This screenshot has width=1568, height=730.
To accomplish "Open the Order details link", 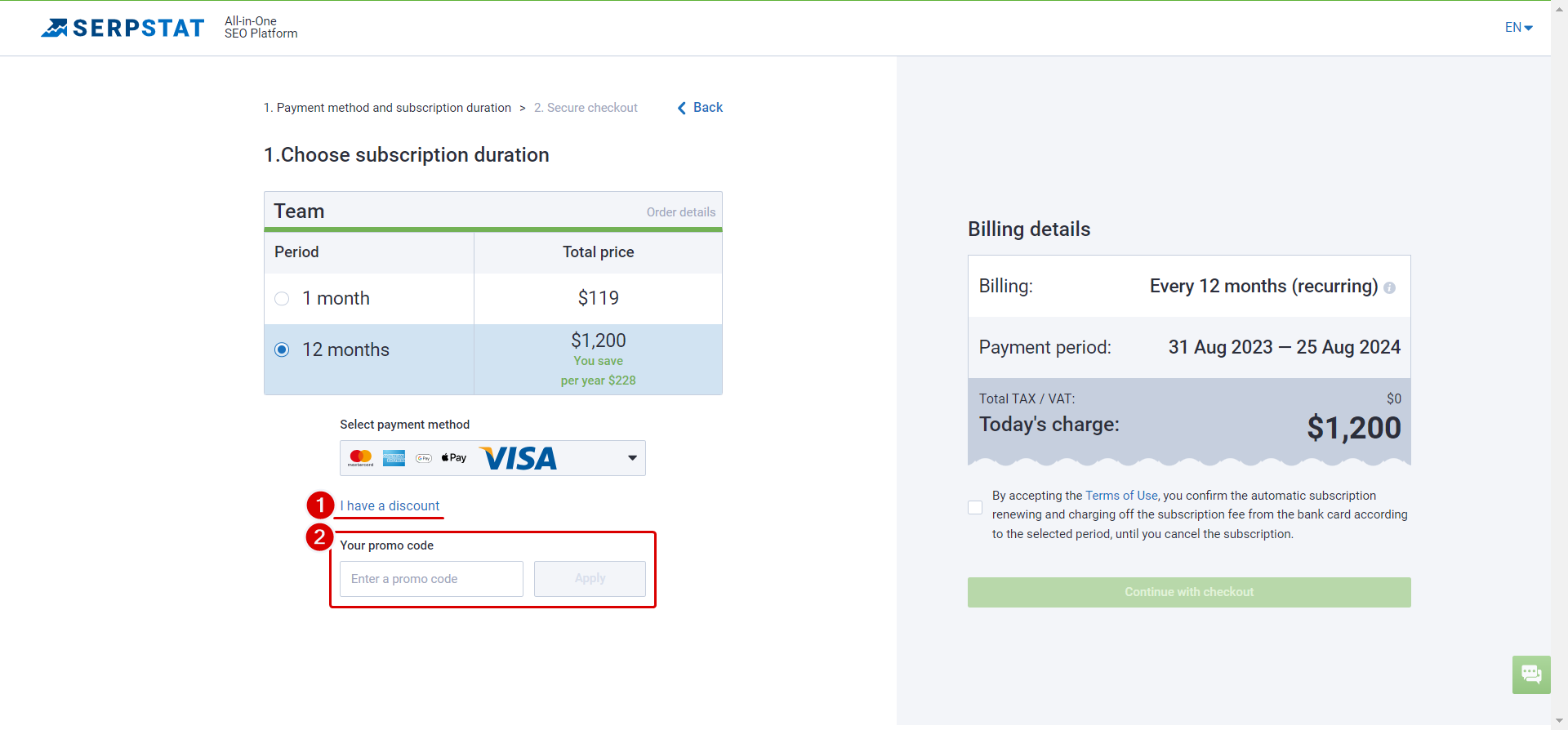I will [681, 212].
